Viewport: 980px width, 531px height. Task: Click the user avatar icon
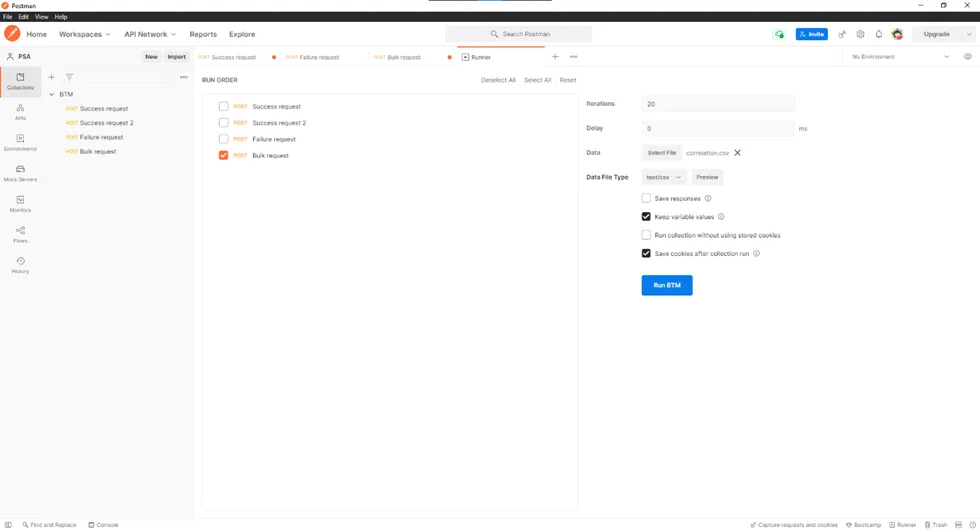898,34
